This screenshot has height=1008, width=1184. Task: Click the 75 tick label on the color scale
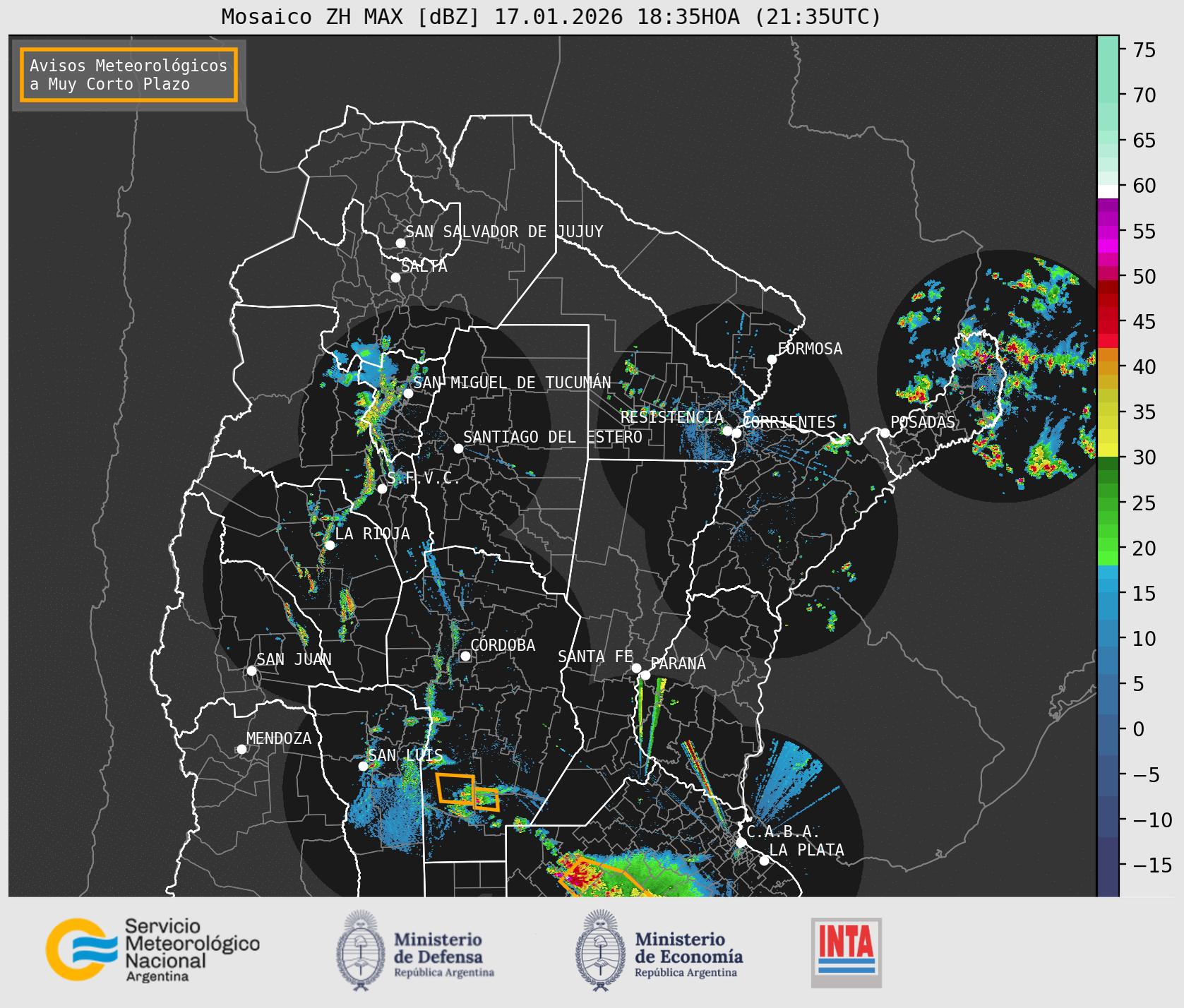(1144, 50)
